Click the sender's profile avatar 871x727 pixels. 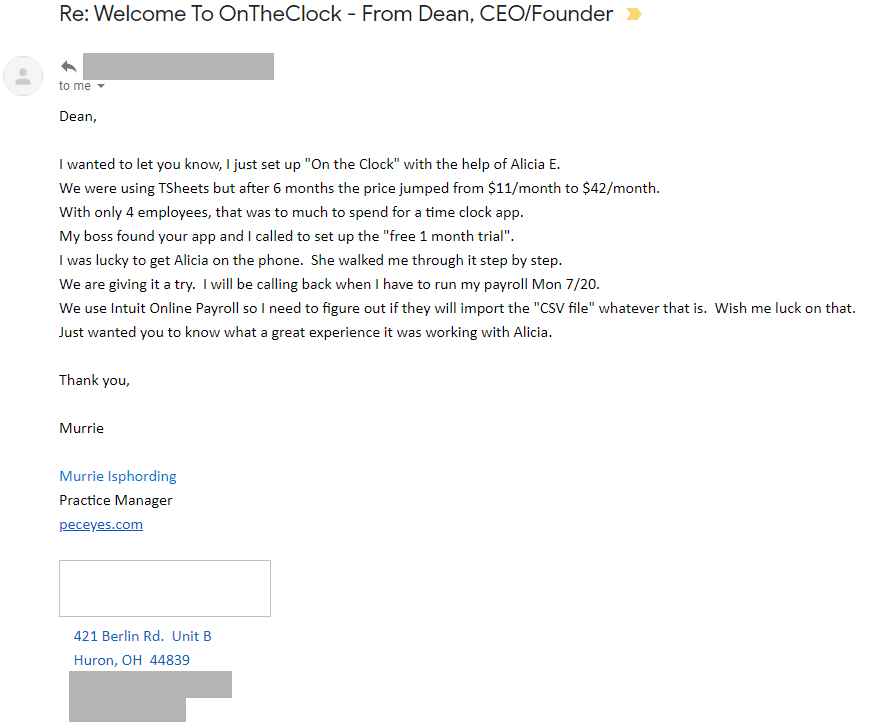(x=23, y=76)
